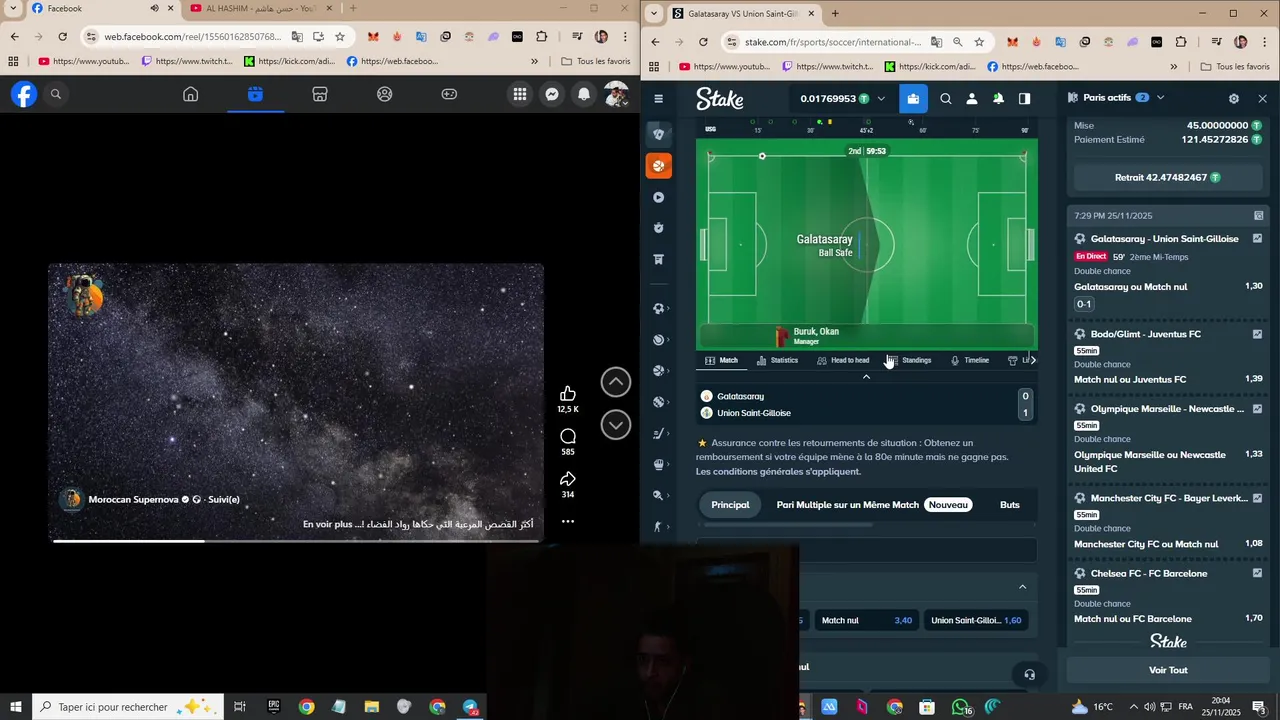This screenshot has width=1280, height=720.
Task: Open Les conditions générales s'appliquent link
Action: pyautogui.click(x=778, y=472)
